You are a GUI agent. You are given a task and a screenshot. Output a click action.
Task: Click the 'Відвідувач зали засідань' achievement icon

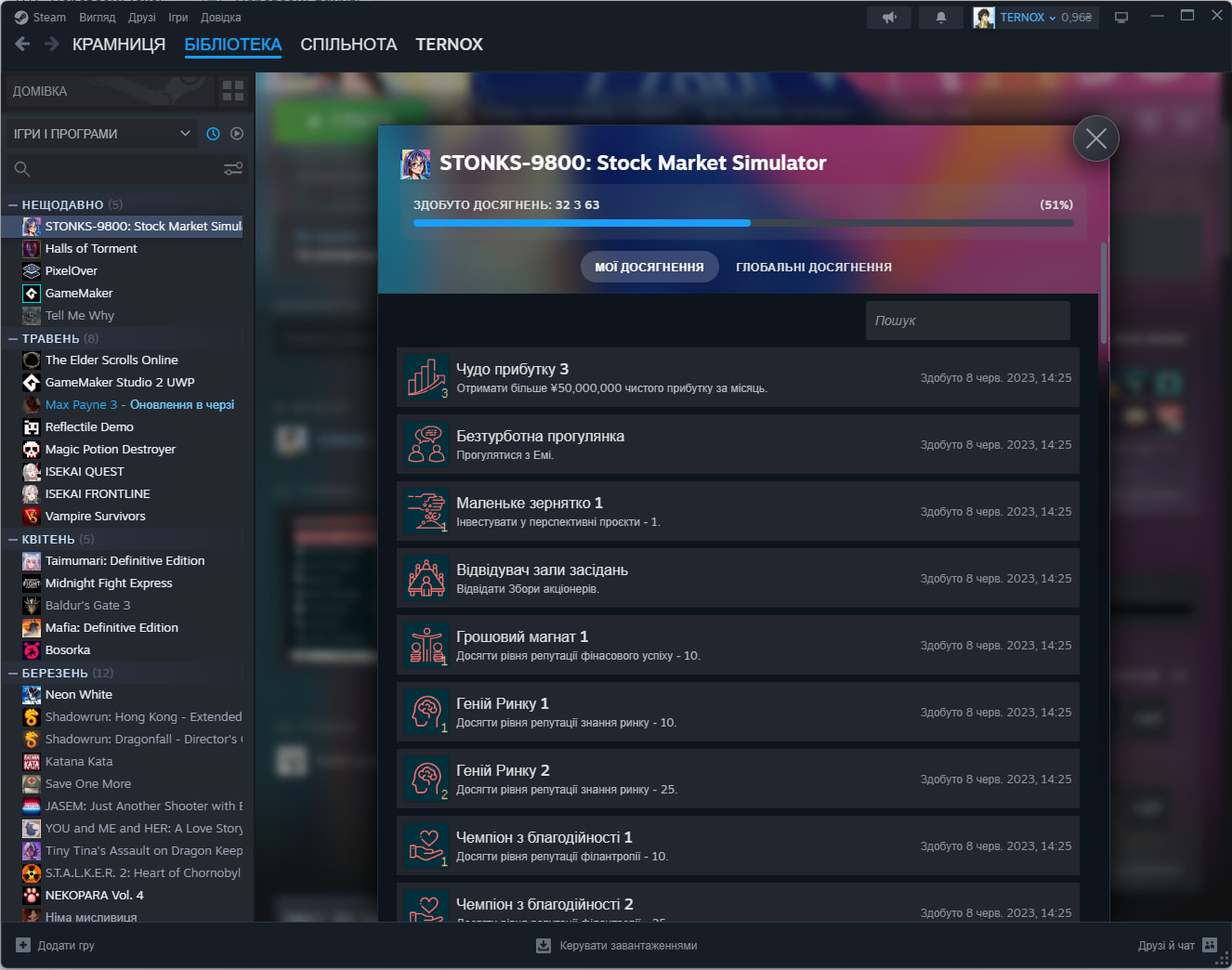(427, 578)
